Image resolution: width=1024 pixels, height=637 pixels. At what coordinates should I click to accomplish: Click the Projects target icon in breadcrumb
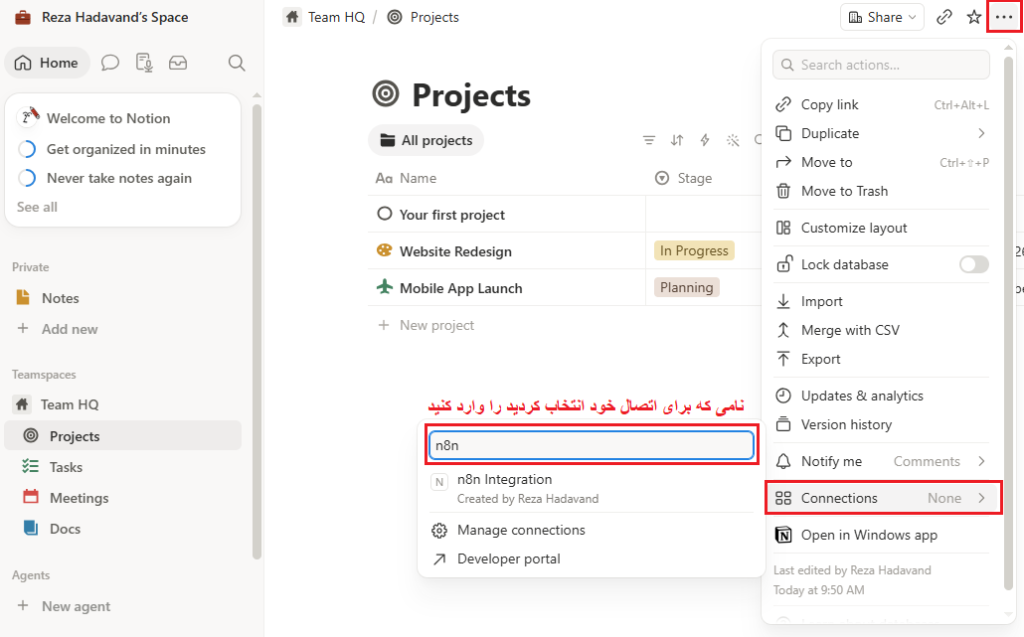point(394,17)
